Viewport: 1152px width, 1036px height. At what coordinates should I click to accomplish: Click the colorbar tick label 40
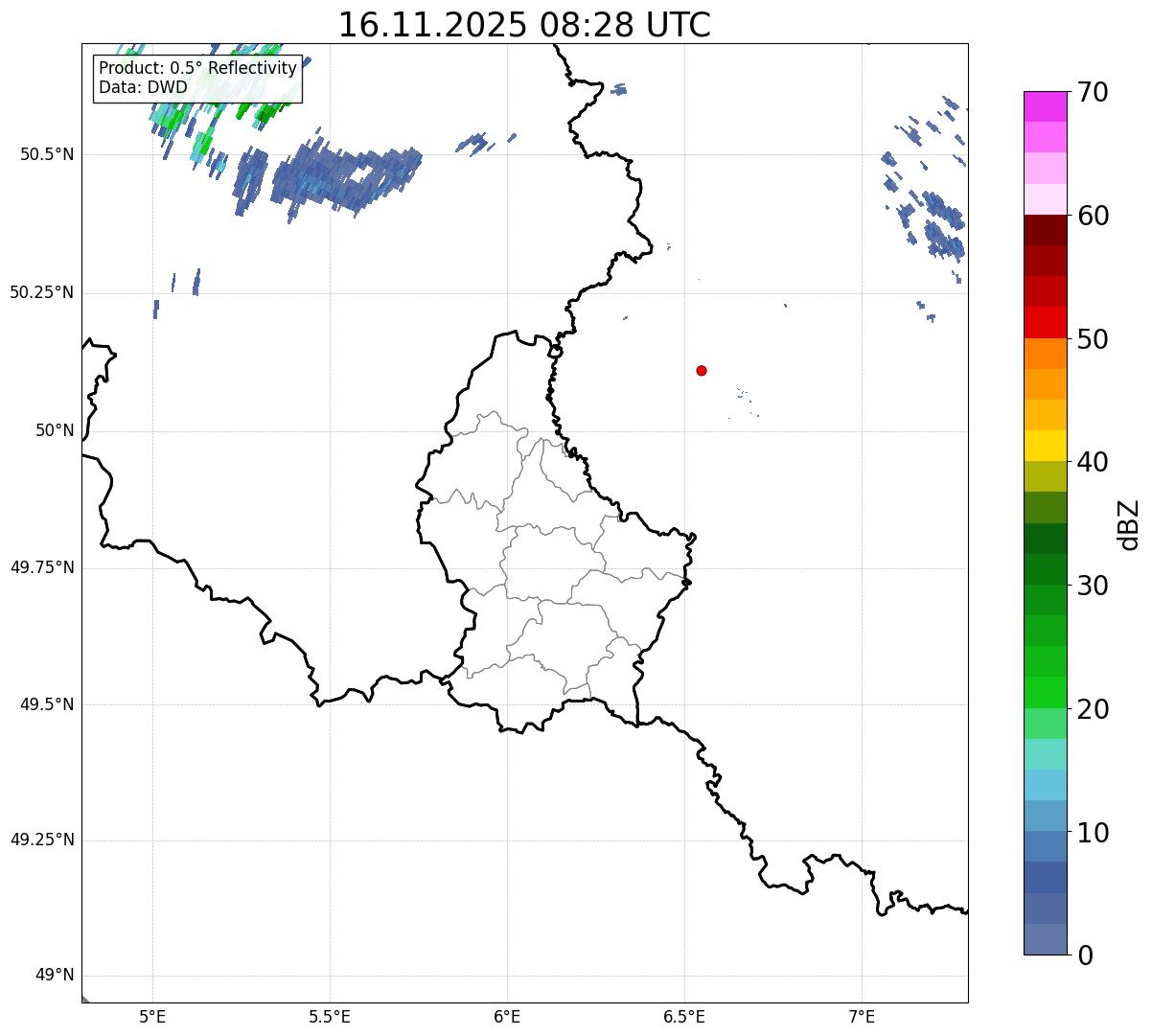coord(1093,462)
